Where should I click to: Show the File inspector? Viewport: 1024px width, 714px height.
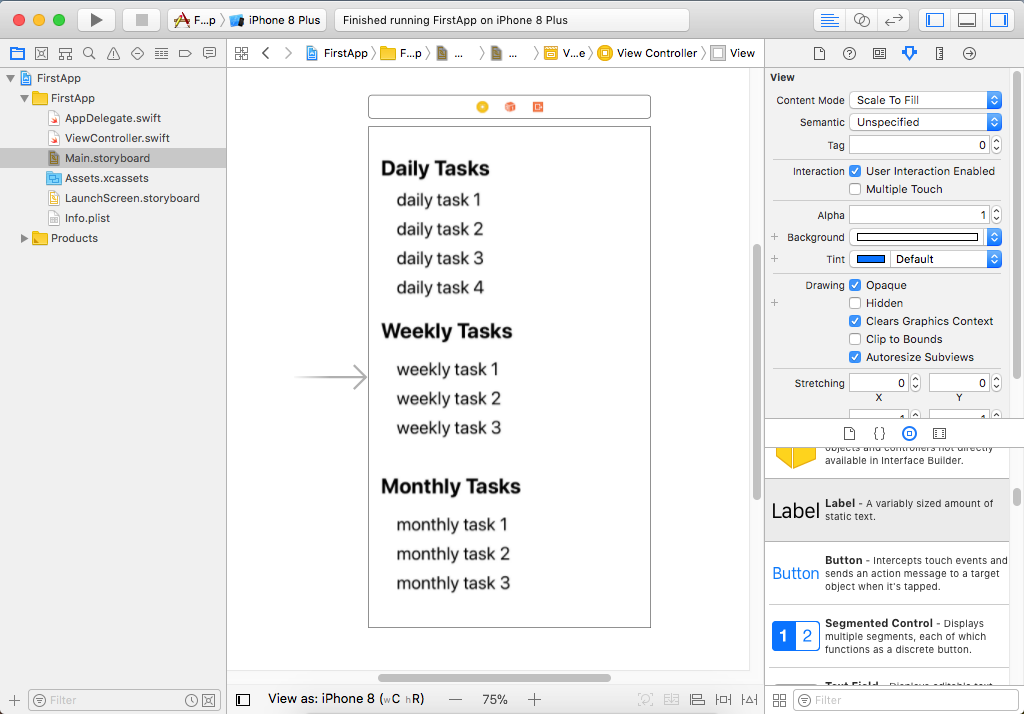coord(820,54)
